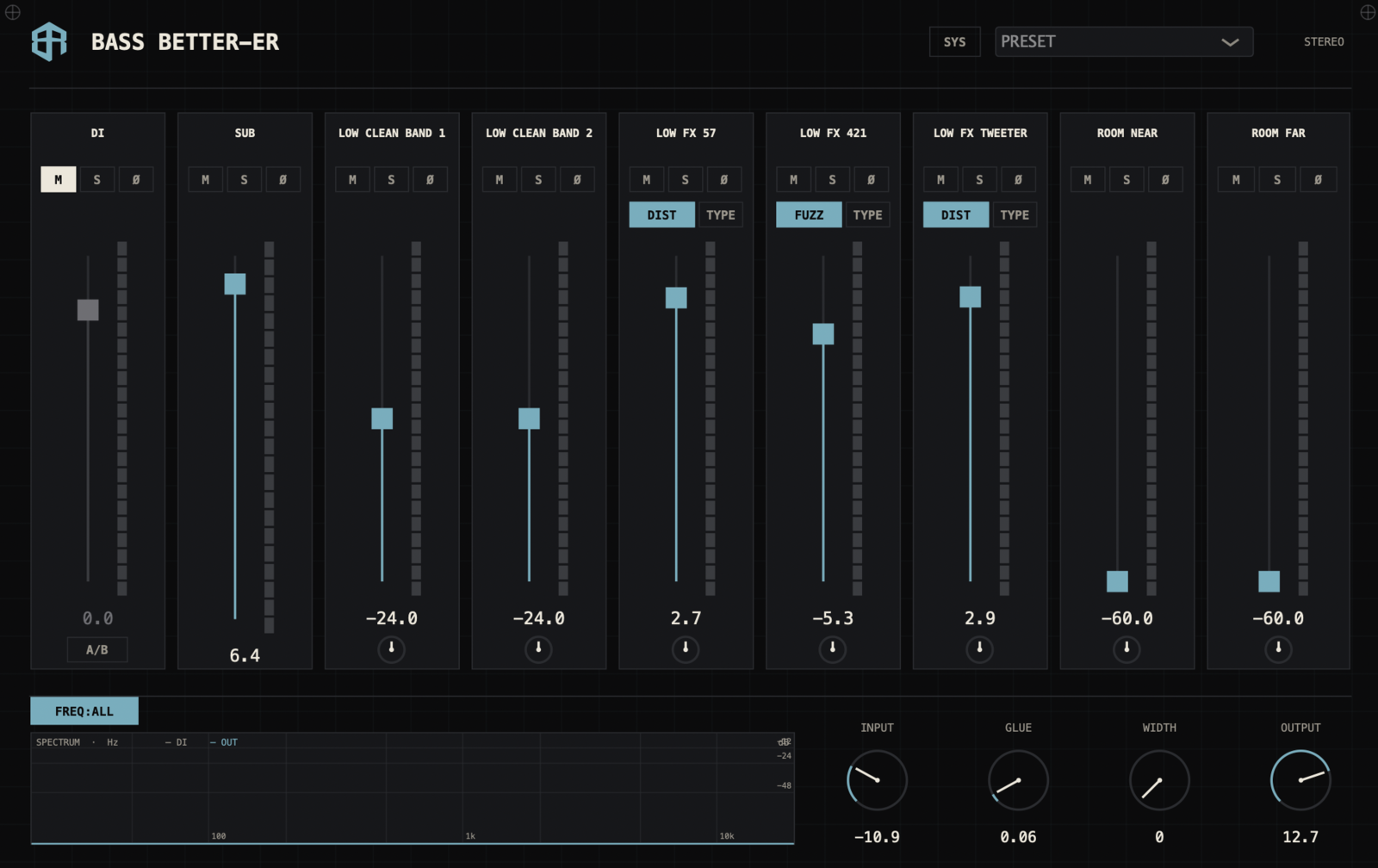Open the Preset dropdown

tap(1124, 41)
